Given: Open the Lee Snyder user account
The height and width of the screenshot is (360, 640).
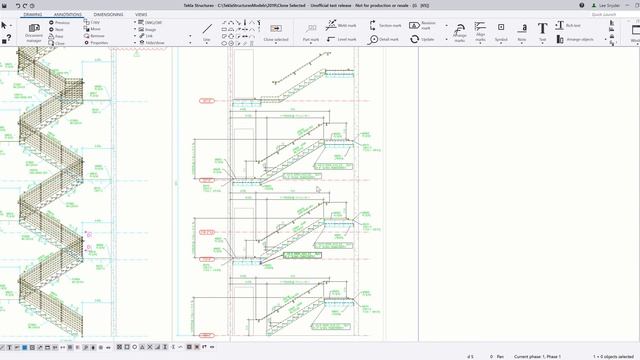Looking at the screenshot, I should tap(606, 5).
